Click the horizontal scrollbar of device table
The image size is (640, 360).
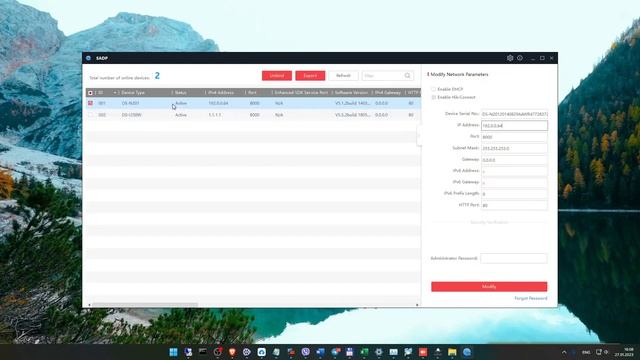coord(145,304)
